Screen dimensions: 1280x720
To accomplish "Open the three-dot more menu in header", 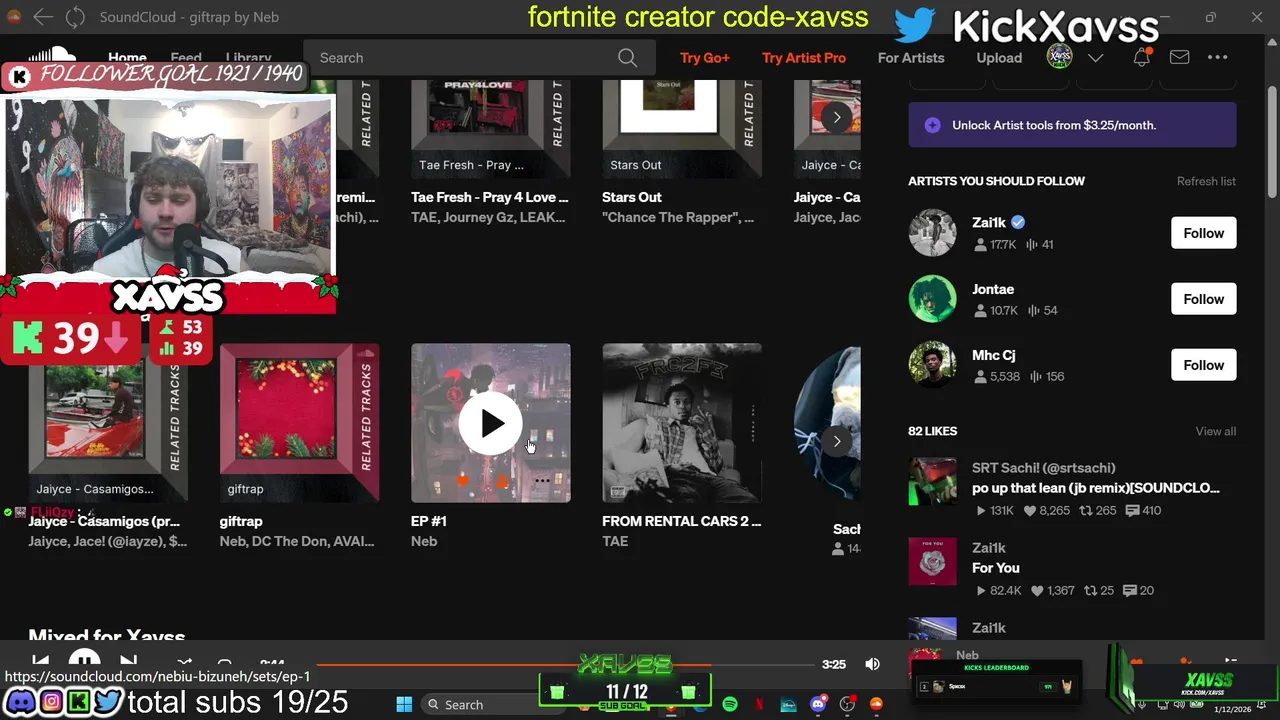I will tap(1217, 57).
